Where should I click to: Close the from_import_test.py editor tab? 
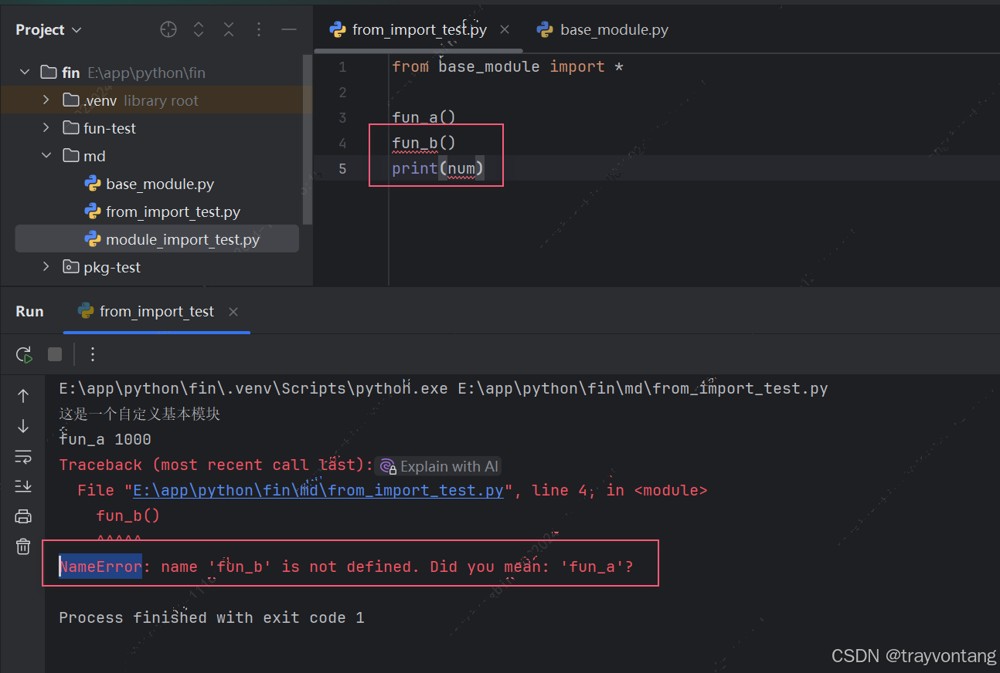point(504,29)
